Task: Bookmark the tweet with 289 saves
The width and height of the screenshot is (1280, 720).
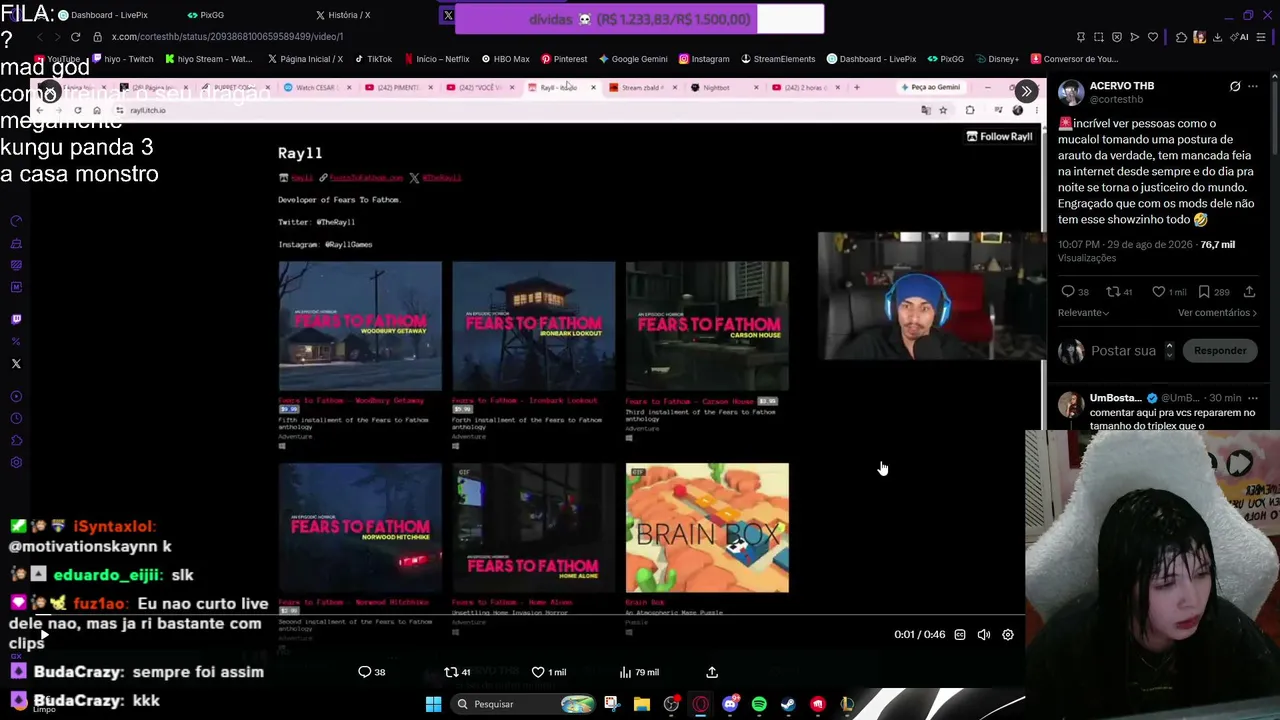Action: click(1204, 292)
